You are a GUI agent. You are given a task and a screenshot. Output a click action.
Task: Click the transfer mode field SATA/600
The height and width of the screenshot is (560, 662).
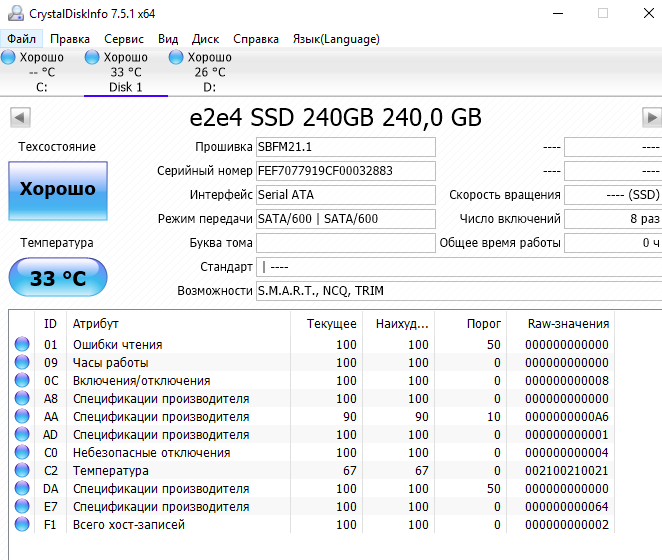tap(346, 219)
